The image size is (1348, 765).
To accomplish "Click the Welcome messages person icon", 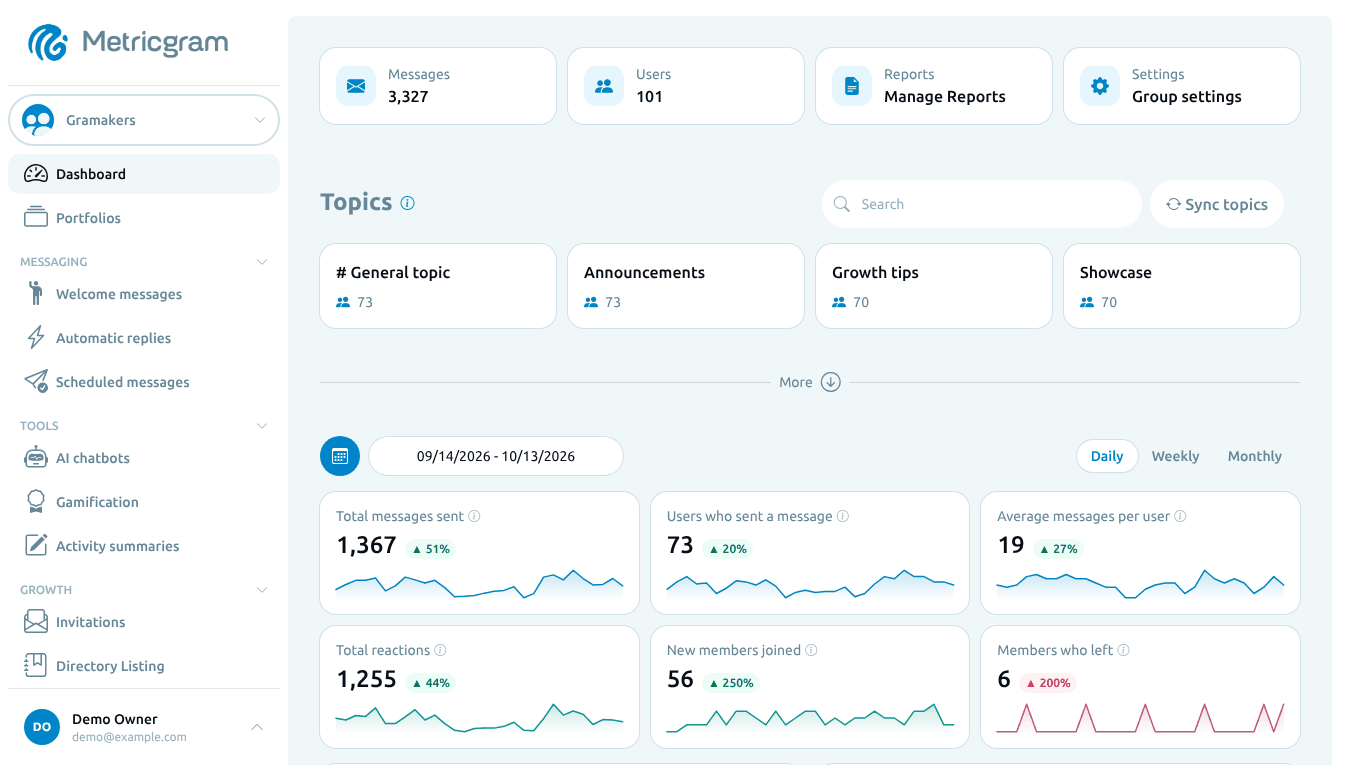I will pyautogui.click(x=36, y=294).
